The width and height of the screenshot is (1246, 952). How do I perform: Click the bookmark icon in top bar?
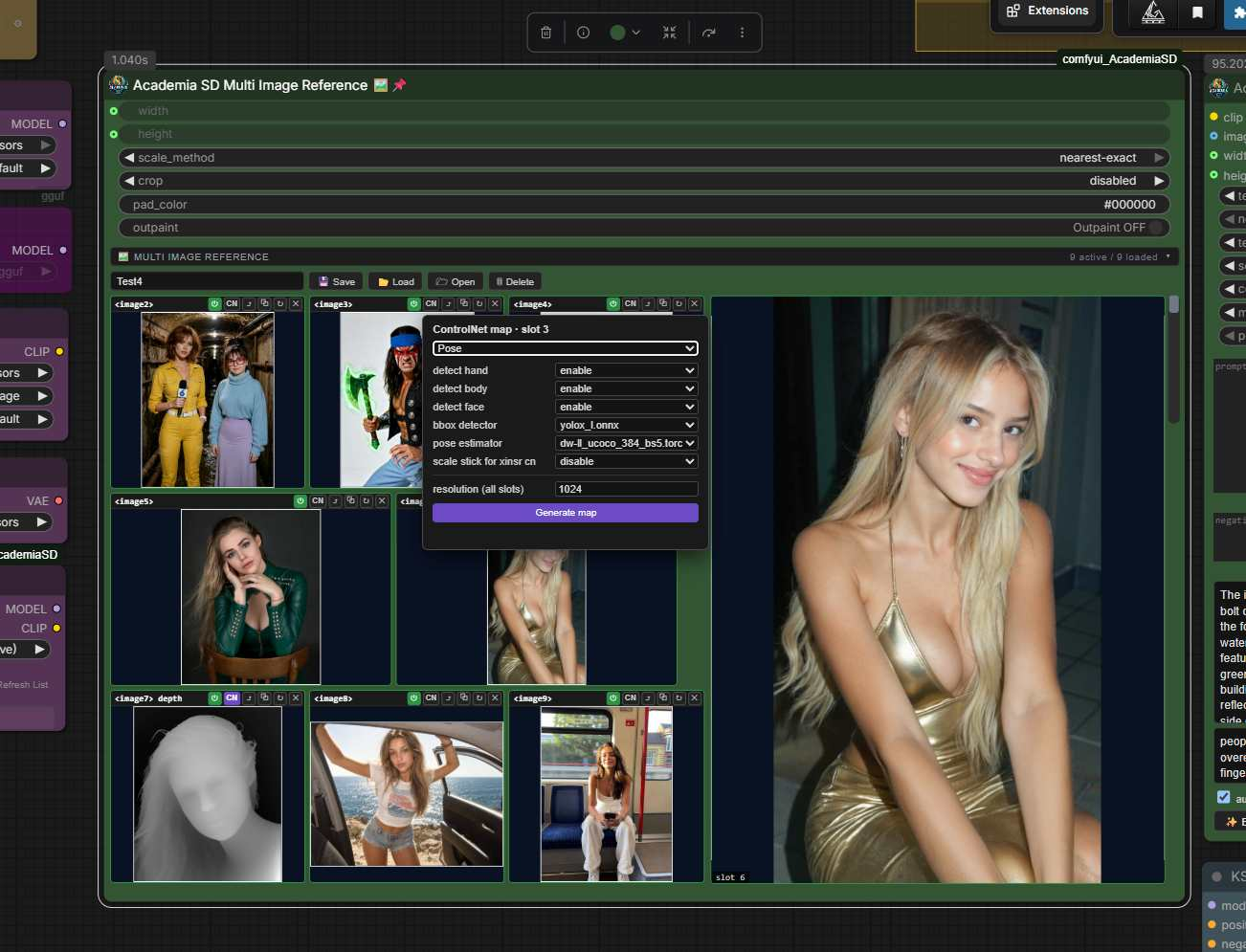click(x=1197, y=12)
